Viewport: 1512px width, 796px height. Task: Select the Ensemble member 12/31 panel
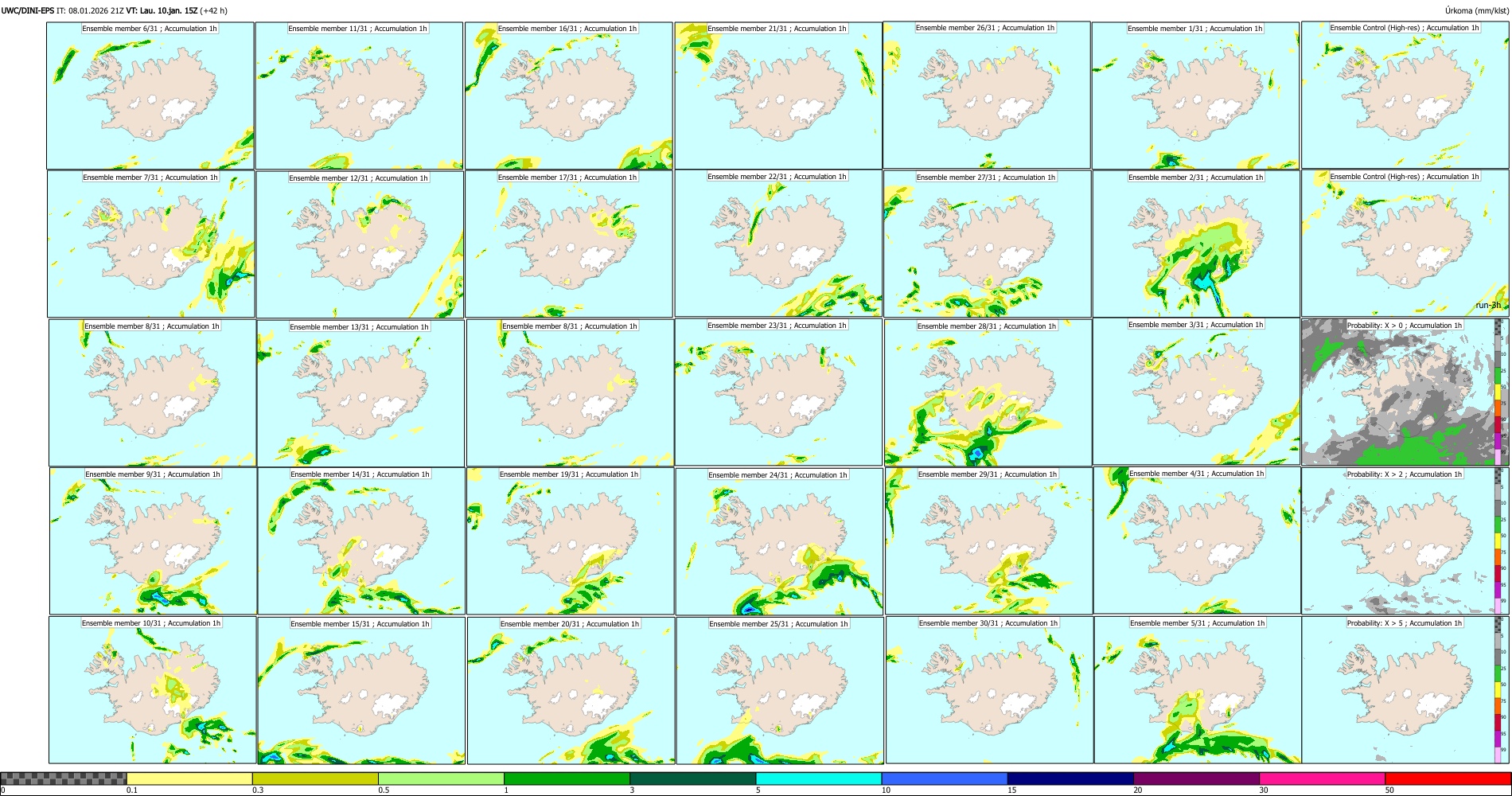tap(360, 244)
